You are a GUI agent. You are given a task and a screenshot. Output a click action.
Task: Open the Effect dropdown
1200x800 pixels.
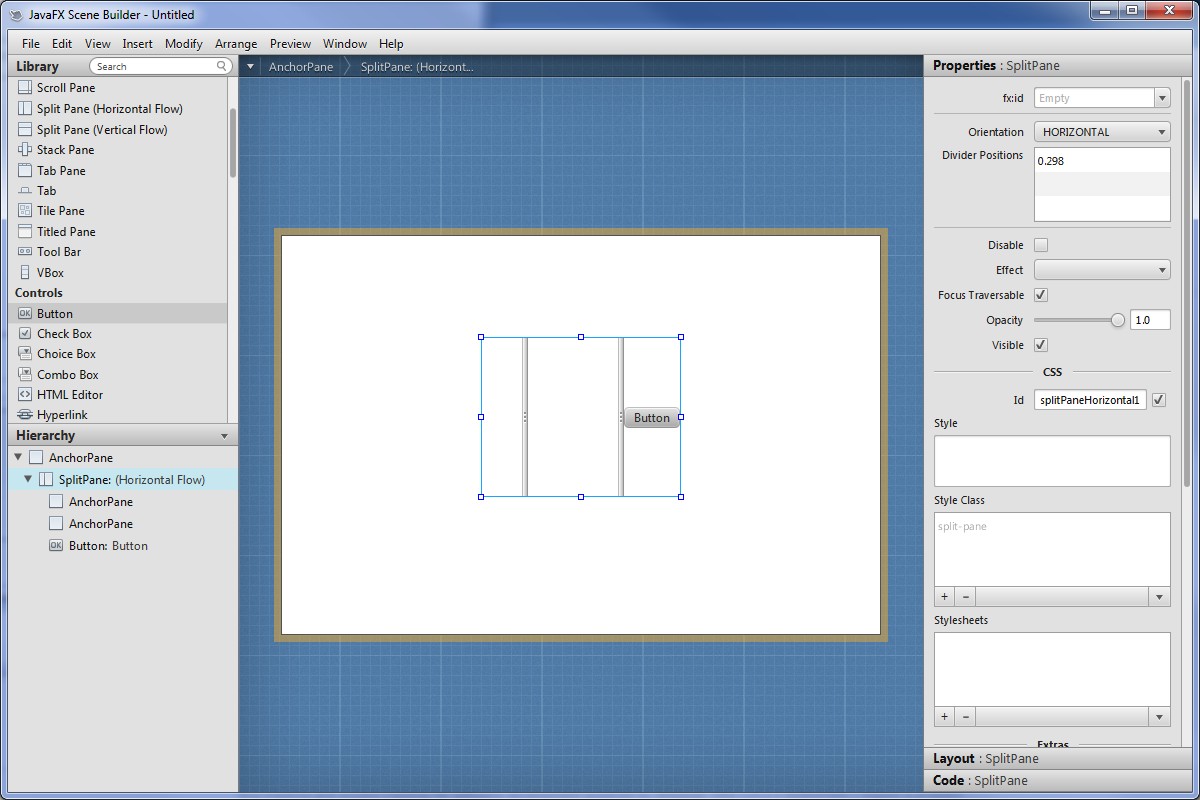[1102, 270]
